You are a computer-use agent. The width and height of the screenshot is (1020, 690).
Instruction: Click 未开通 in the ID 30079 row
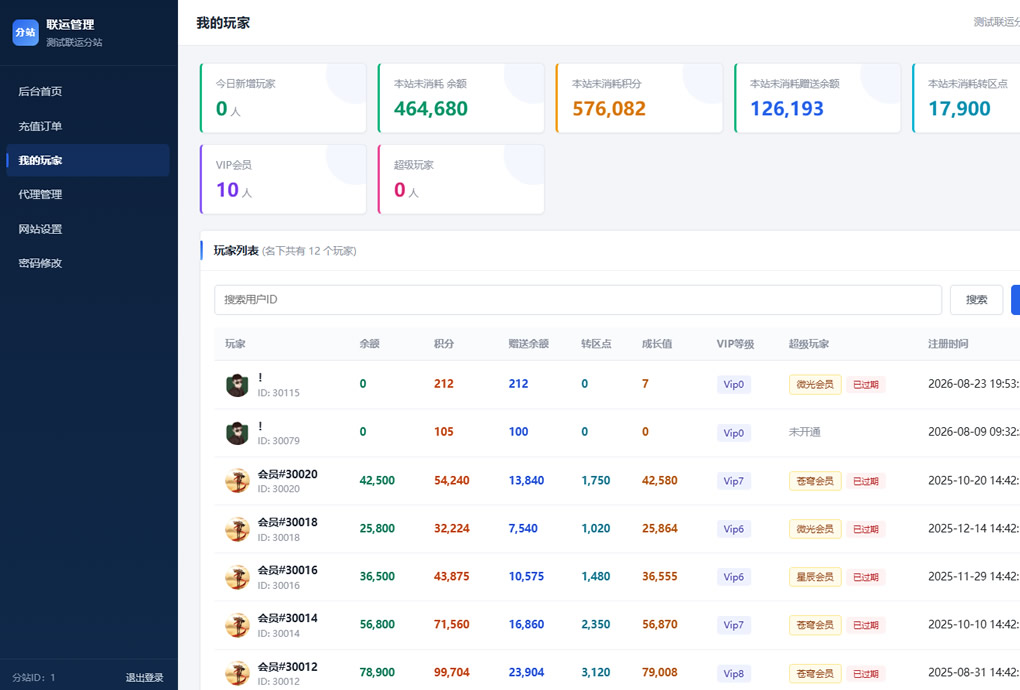click(805, 432)
